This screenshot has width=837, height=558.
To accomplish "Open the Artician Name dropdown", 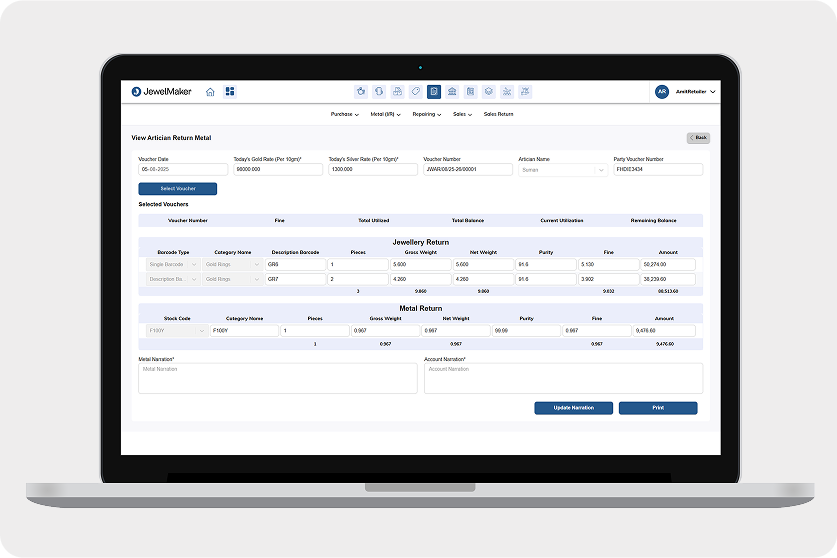I will click(x=562, y=170).
